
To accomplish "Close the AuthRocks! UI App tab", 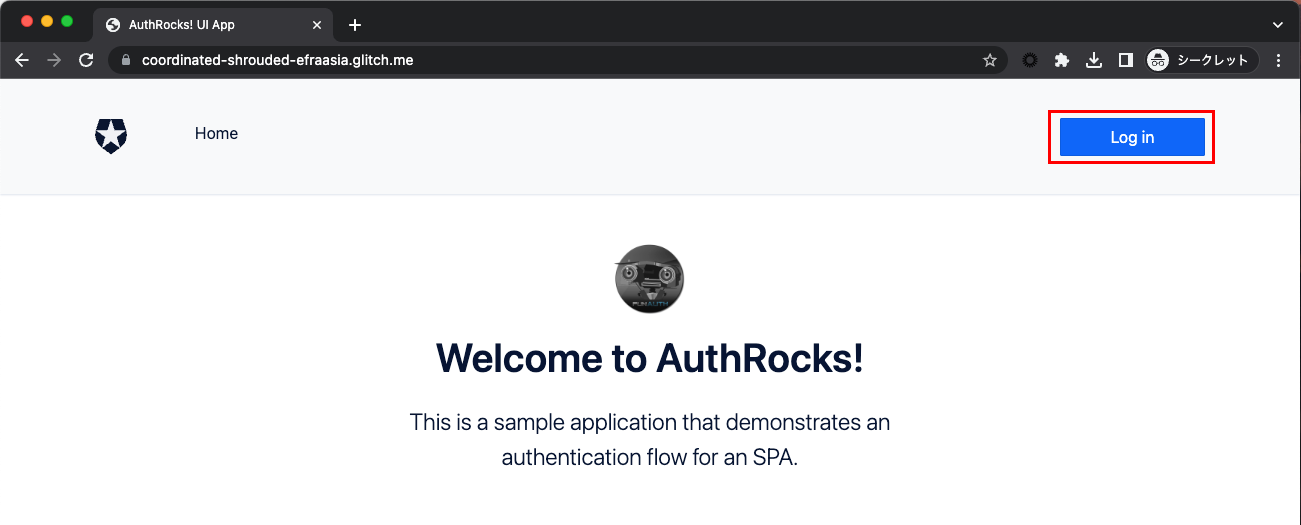I will click(x=317, y=25).
